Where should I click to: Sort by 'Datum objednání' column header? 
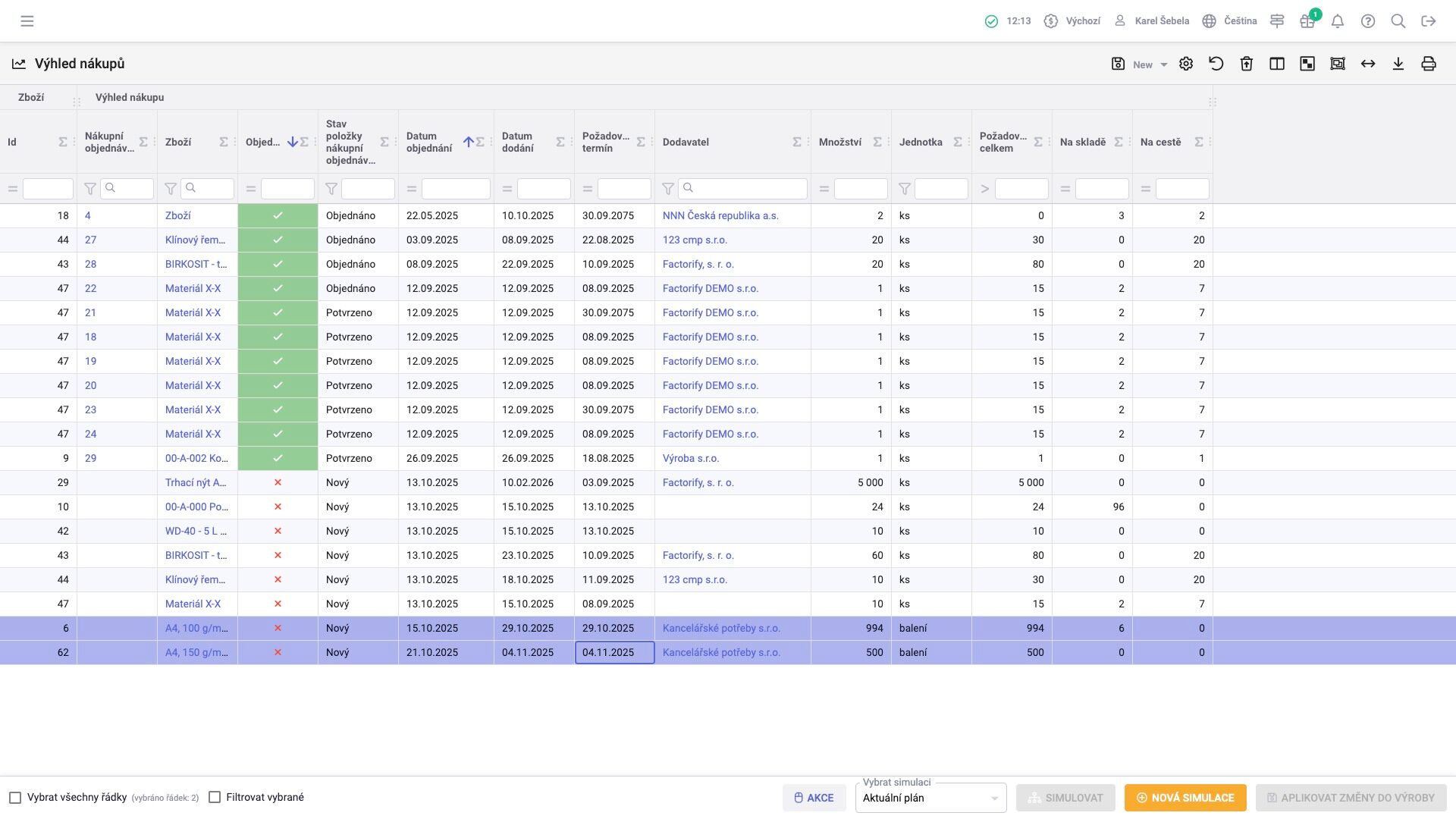(429, 143)
